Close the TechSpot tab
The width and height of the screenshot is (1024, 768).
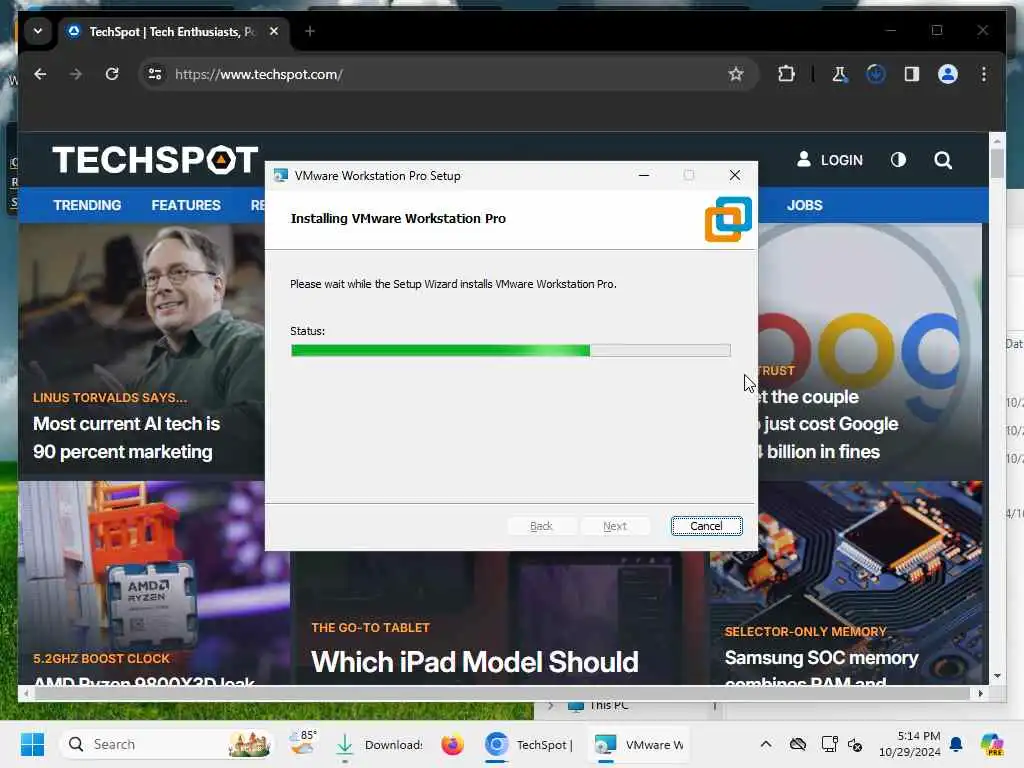274,31
